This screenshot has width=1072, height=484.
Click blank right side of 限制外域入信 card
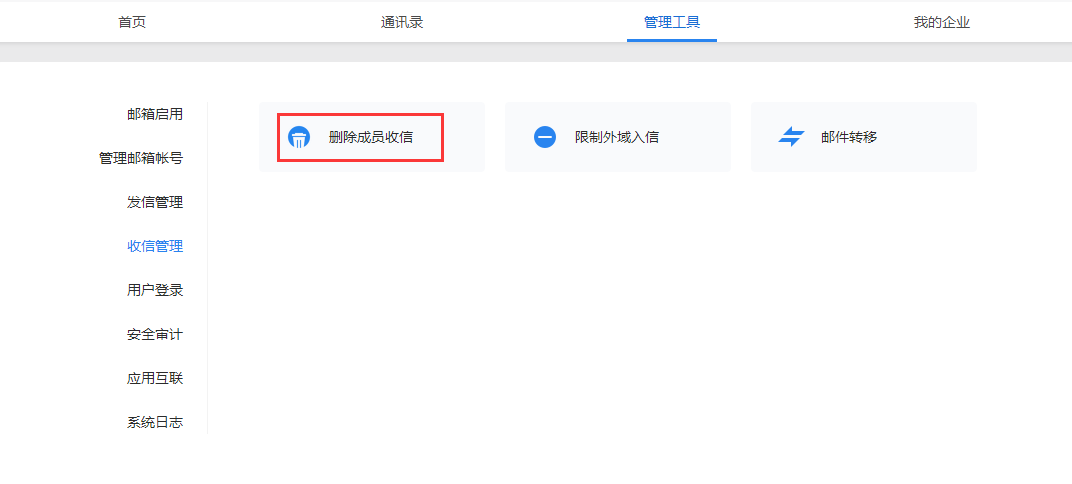point(695,138)
